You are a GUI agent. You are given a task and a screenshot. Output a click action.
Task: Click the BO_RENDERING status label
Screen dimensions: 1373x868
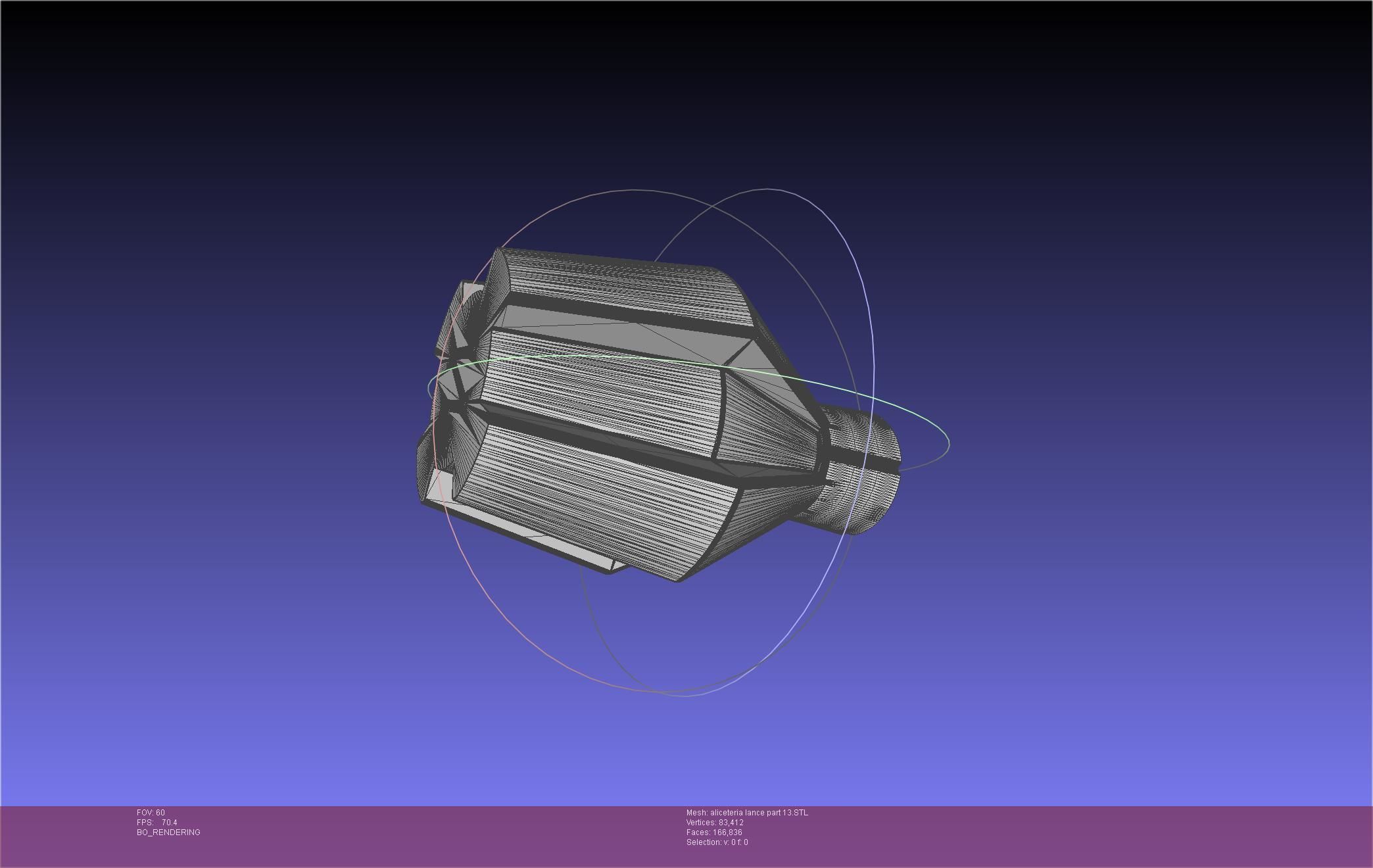pyautogui.click(x=168, y=832)
